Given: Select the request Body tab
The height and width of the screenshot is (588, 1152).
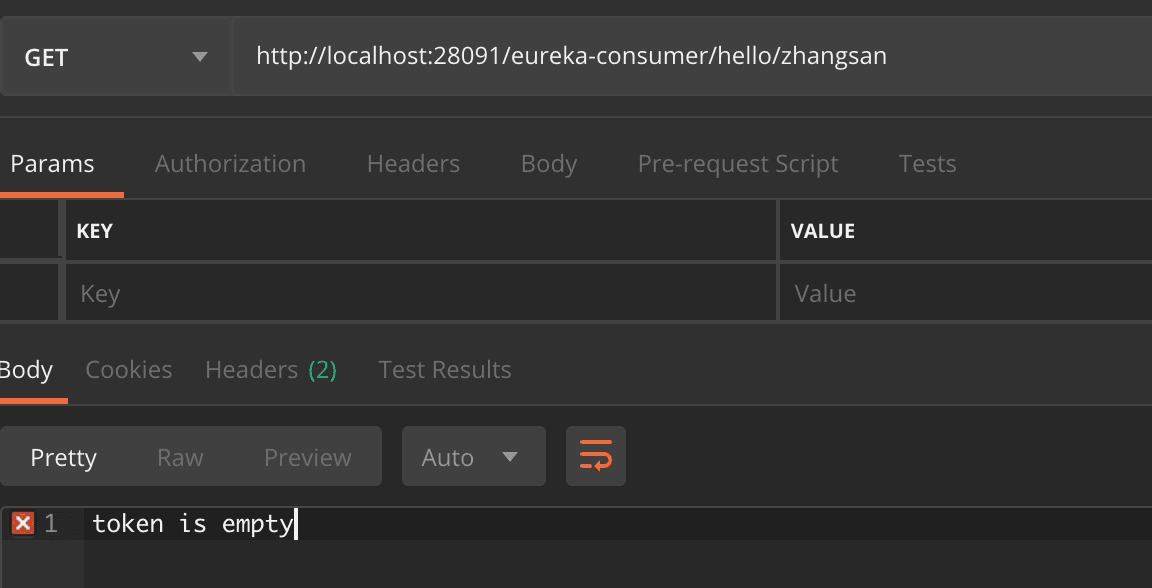Looking at the screenshot, I should [549, 164].
